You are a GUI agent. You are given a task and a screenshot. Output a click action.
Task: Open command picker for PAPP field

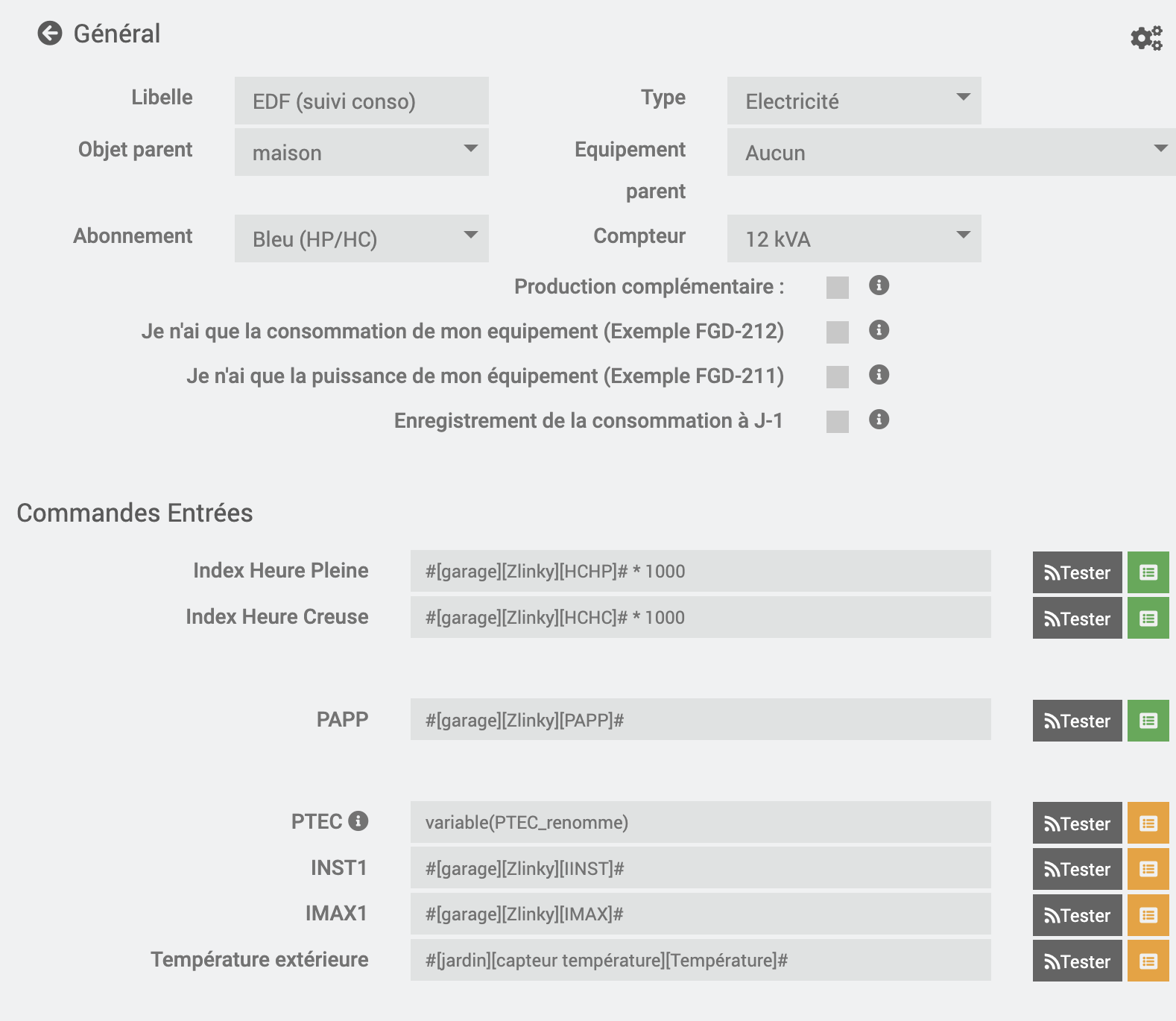tap(1148, 721)
